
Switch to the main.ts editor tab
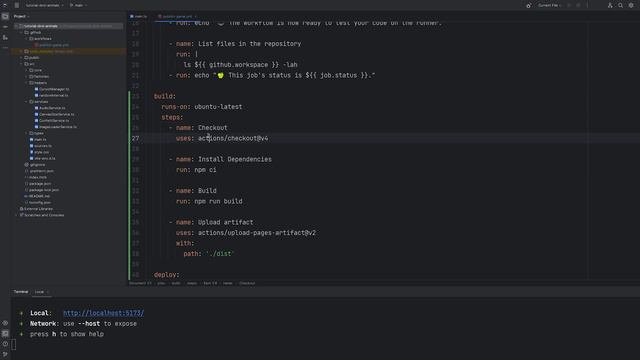point(138,16)
